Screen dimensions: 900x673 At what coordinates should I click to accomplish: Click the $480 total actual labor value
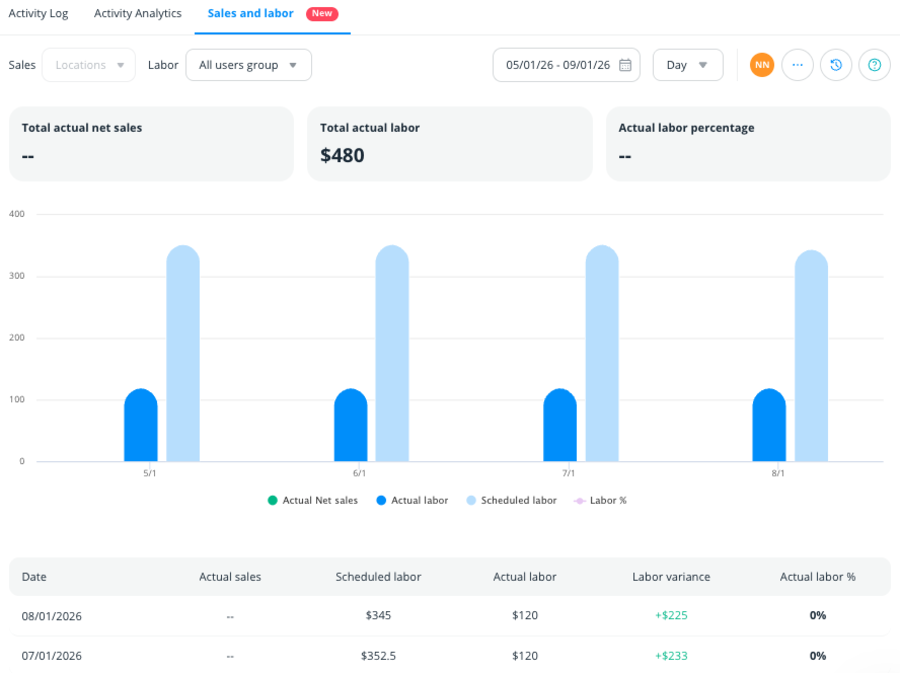coord(342,155)
